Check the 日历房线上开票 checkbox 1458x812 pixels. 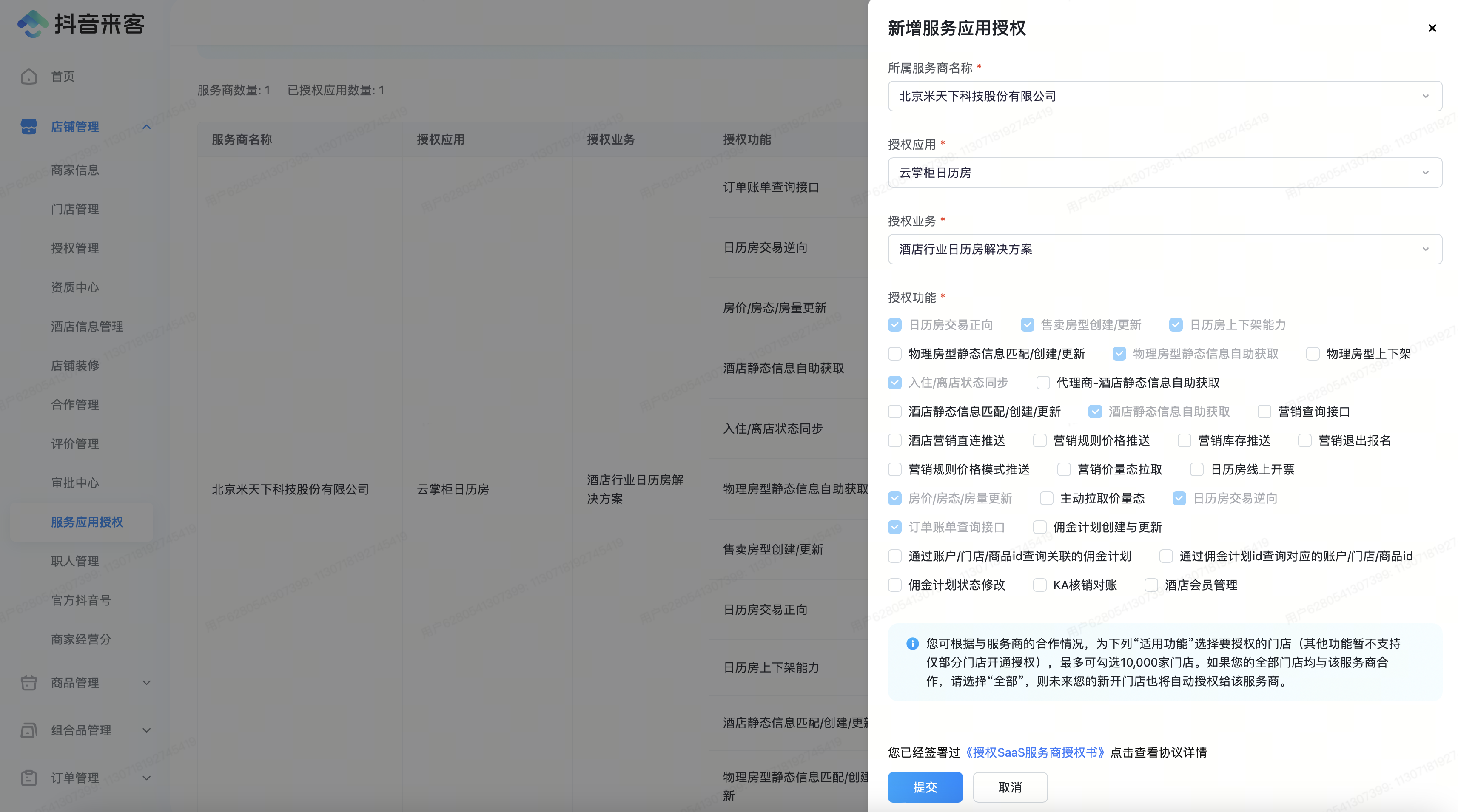coord(1196,469)
